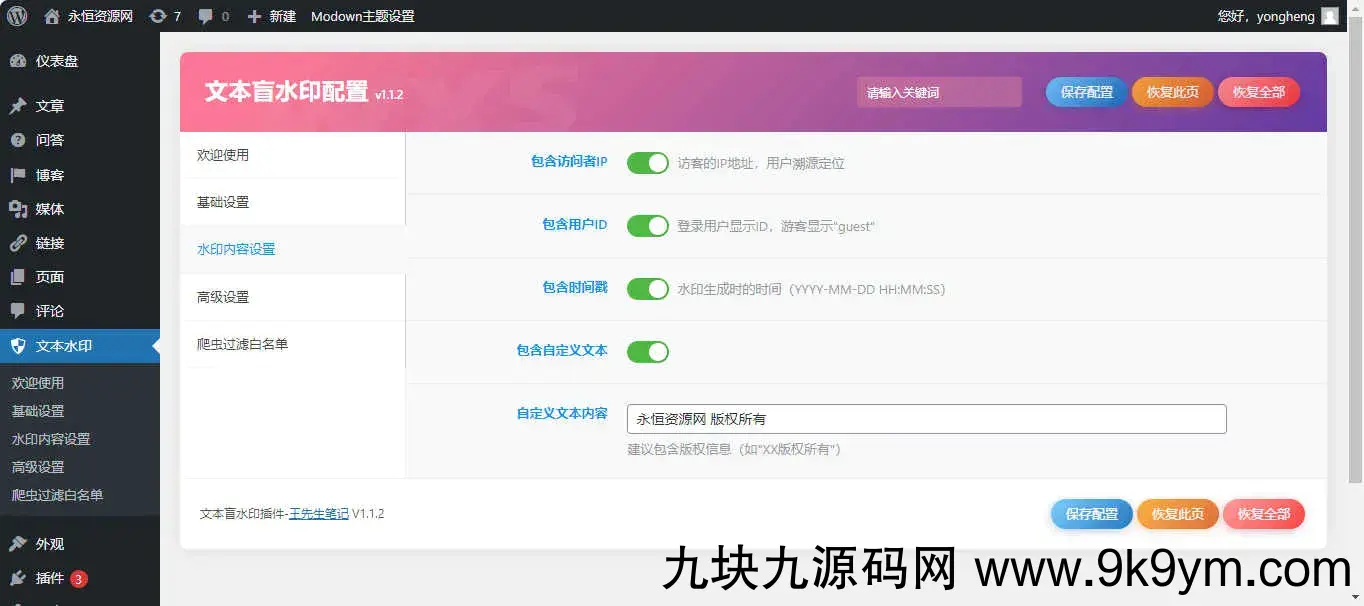
Task: Open 仪表盘 dashboard in sidebar
Action: [x=56, y=61]
